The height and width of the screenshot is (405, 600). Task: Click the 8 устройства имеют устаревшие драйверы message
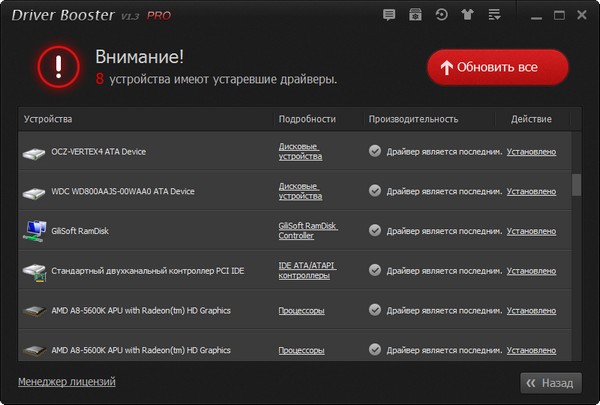216,79
